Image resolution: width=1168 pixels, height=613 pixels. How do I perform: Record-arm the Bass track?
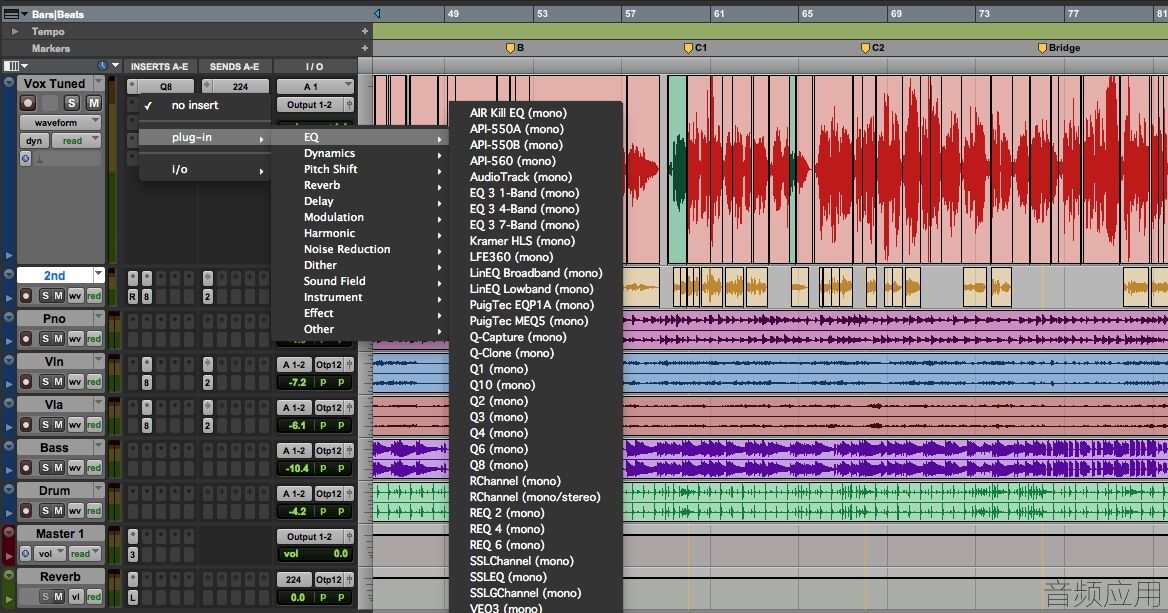(x=26, y=468)
